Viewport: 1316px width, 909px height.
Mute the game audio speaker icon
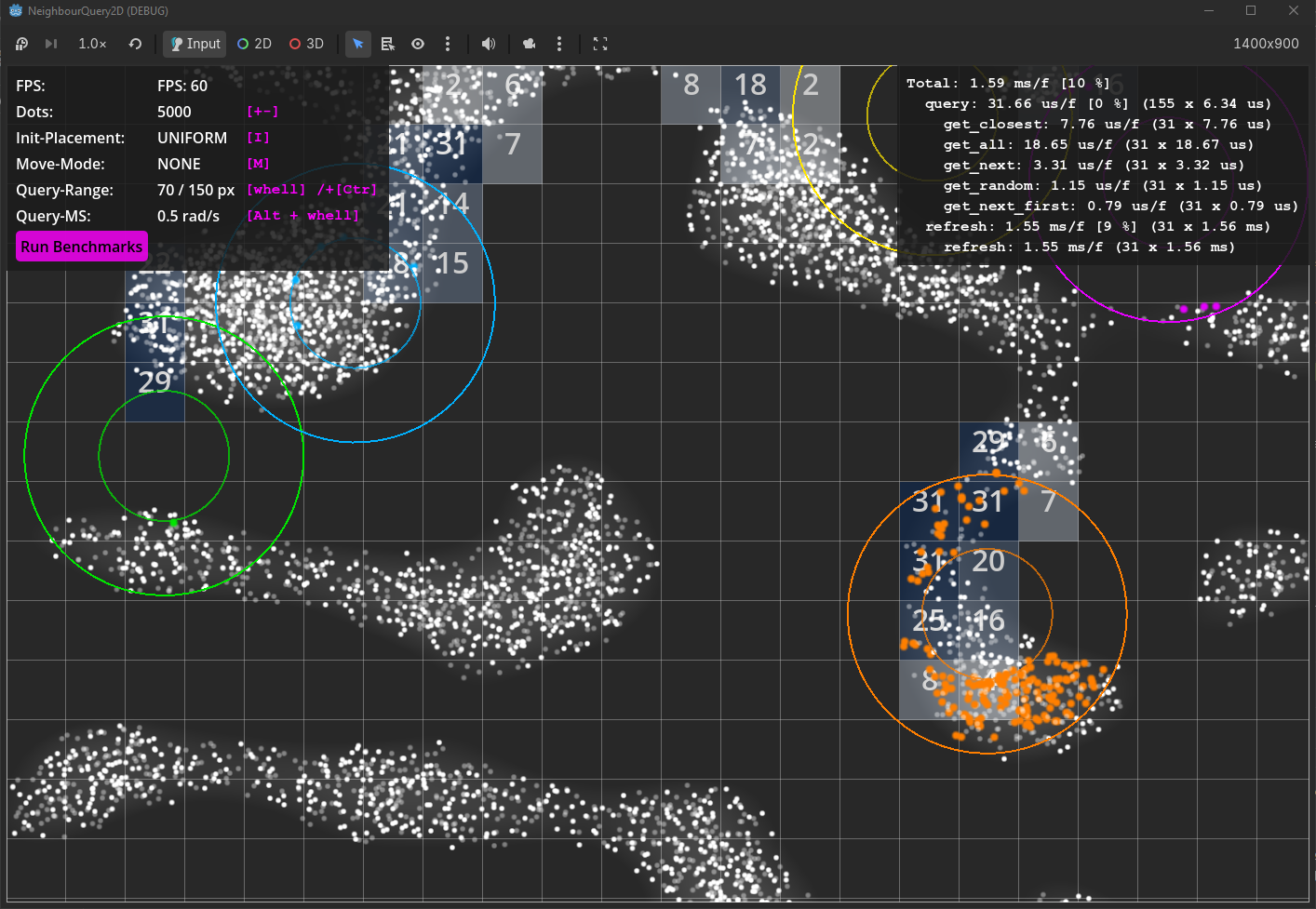488,44
